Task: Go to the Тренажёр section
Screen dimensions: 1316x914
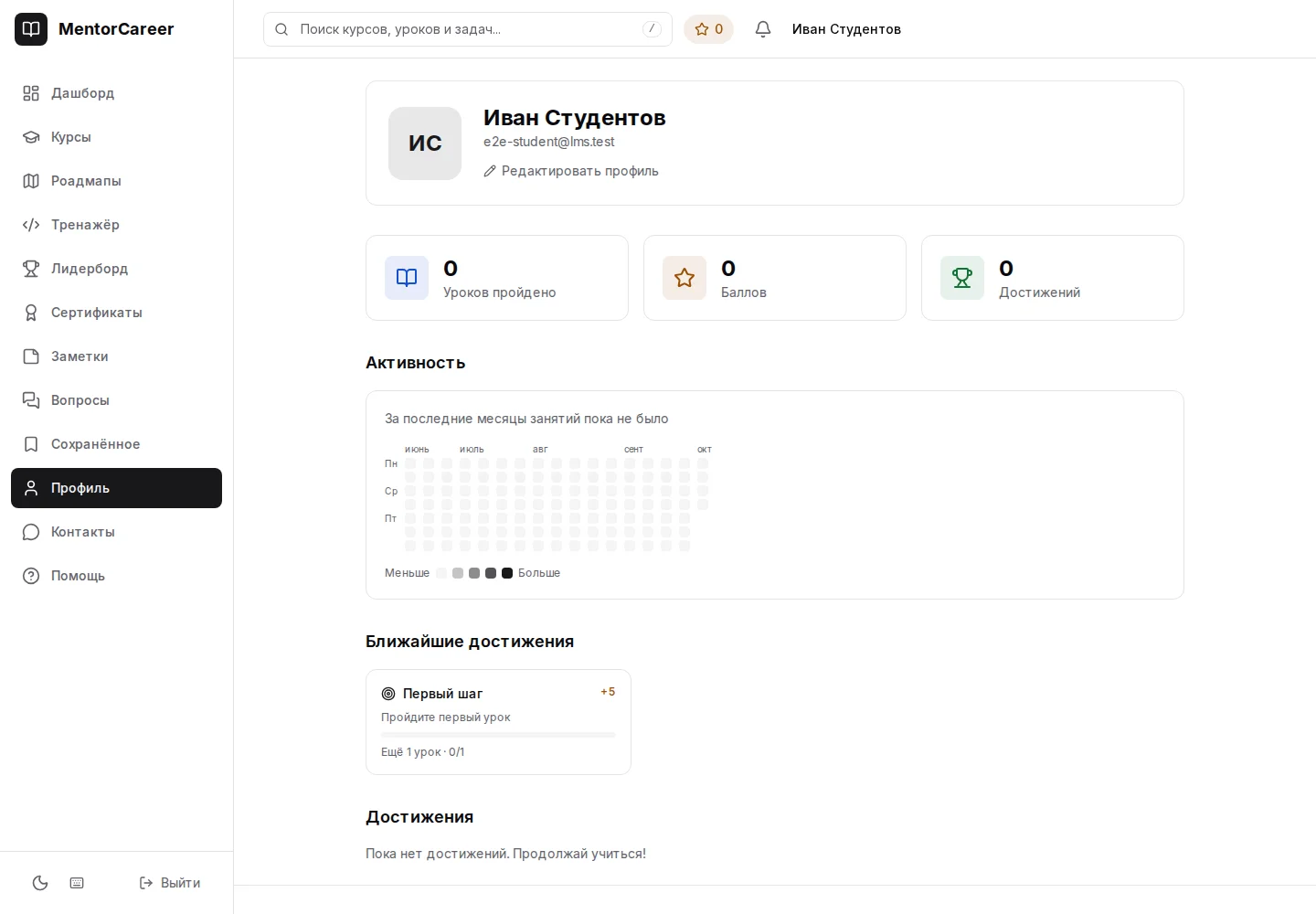Action: click(116, 225)
